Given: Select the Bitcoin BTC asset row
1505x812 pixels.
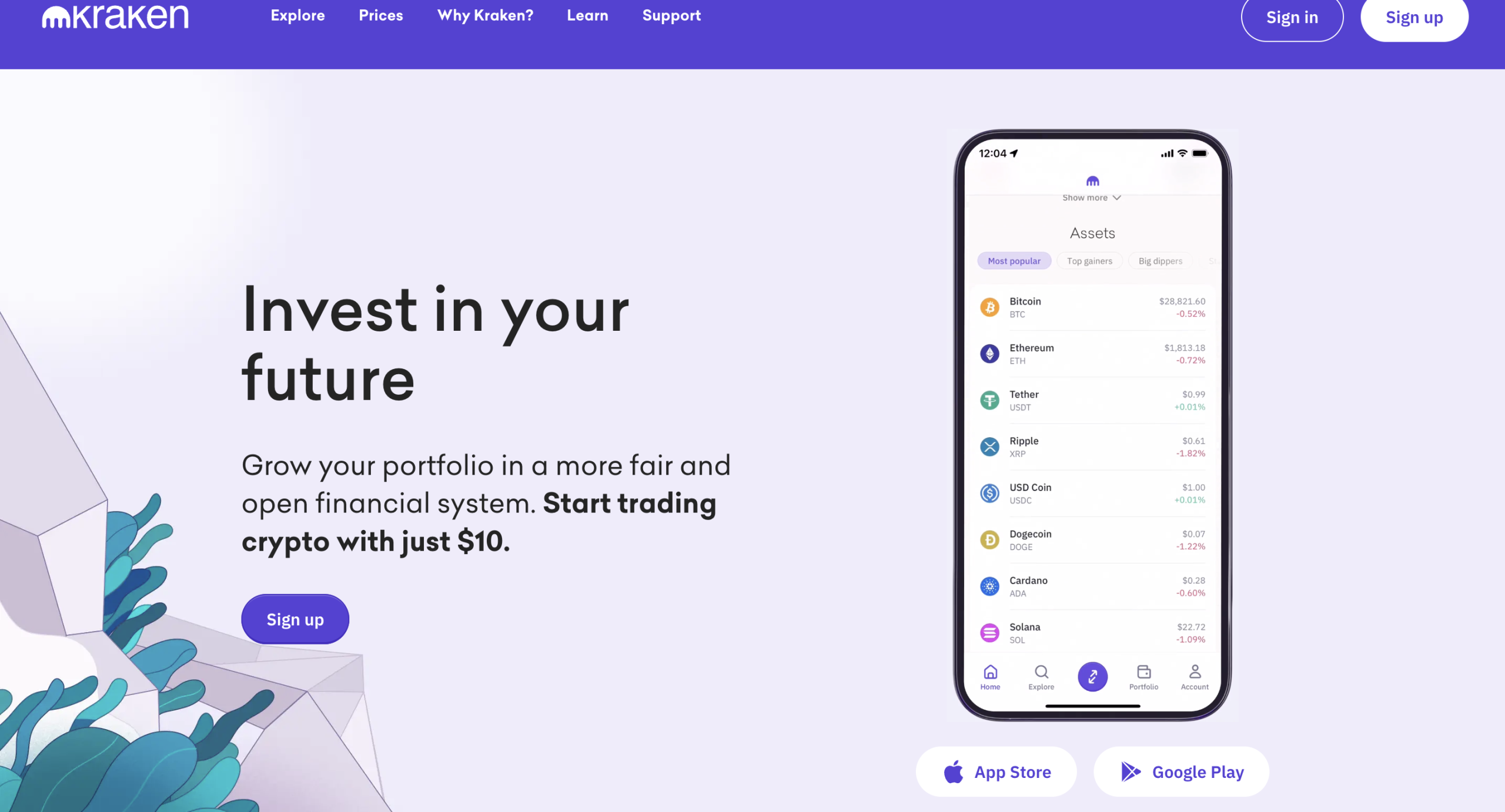Looking at the screenshot, I should point(1092,307).
